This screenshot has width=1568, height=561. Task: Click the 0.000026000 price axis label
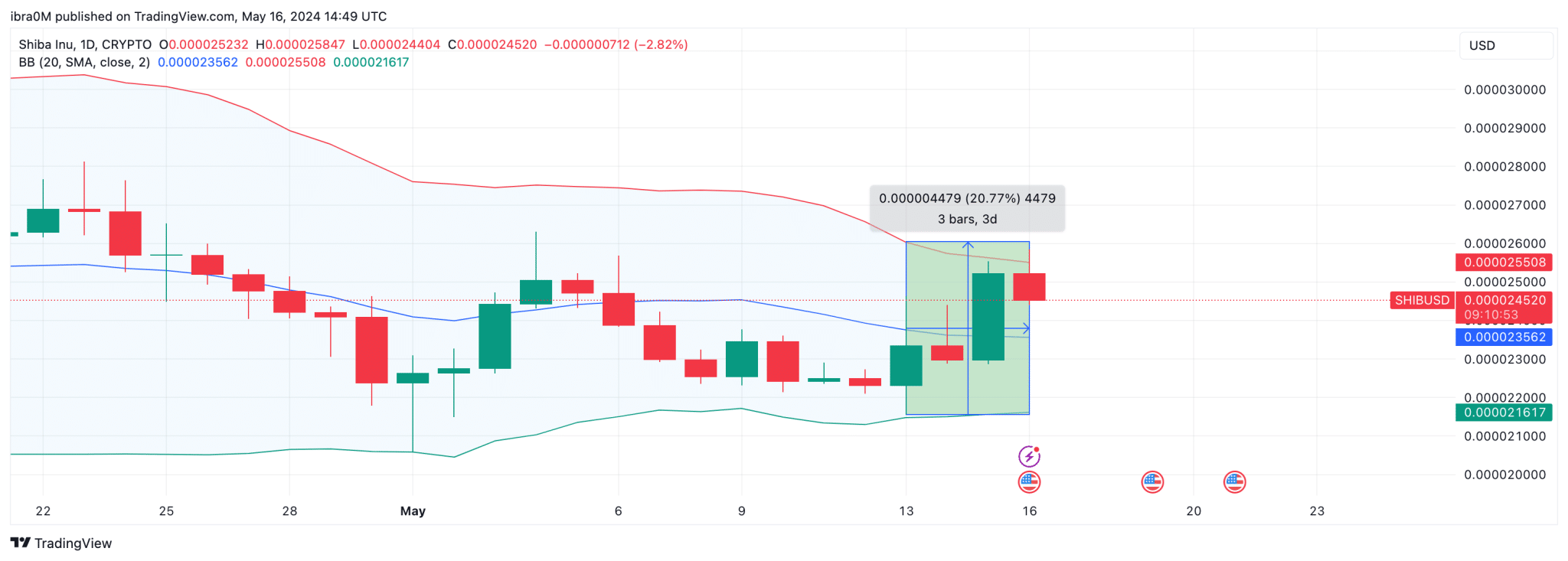point(1504,243)
